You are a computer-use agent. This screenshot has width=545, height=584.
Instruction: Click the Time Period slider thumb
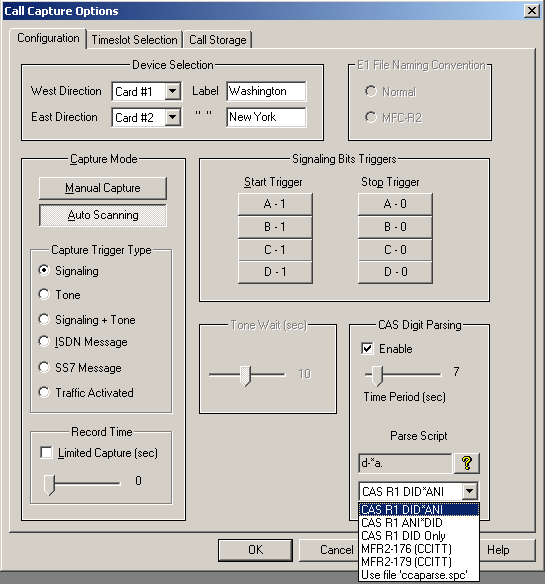coord(377,375)
